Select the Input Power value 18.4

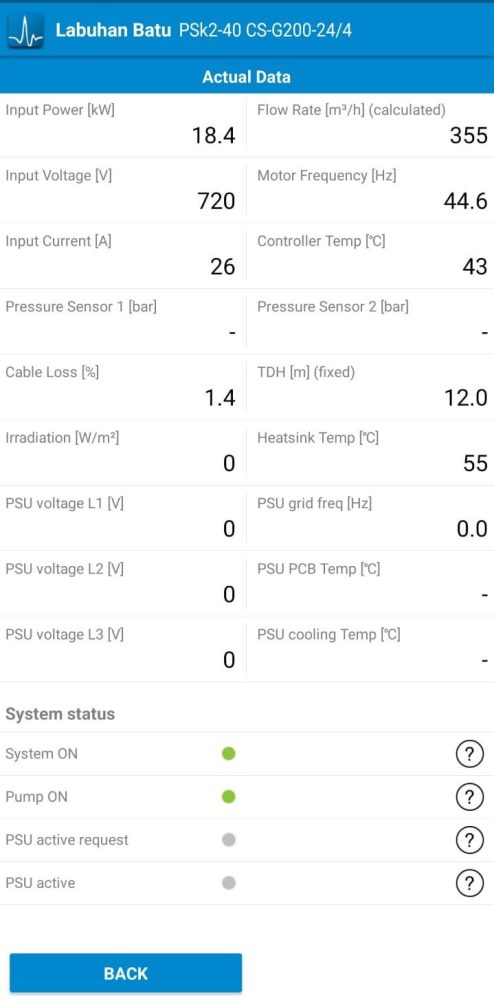click(x=214, y=135)
